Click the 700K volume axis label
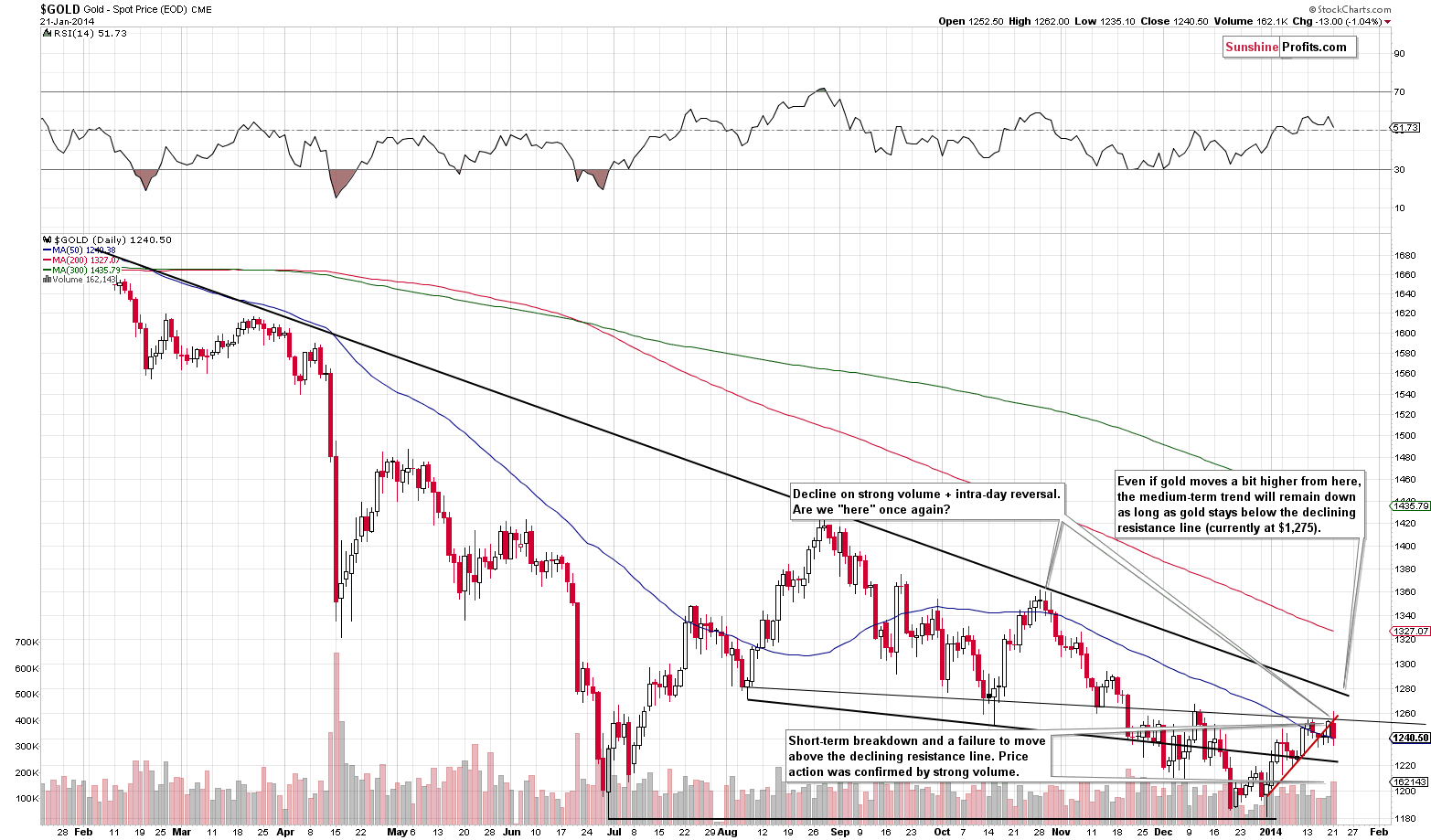 coord(27,643)
